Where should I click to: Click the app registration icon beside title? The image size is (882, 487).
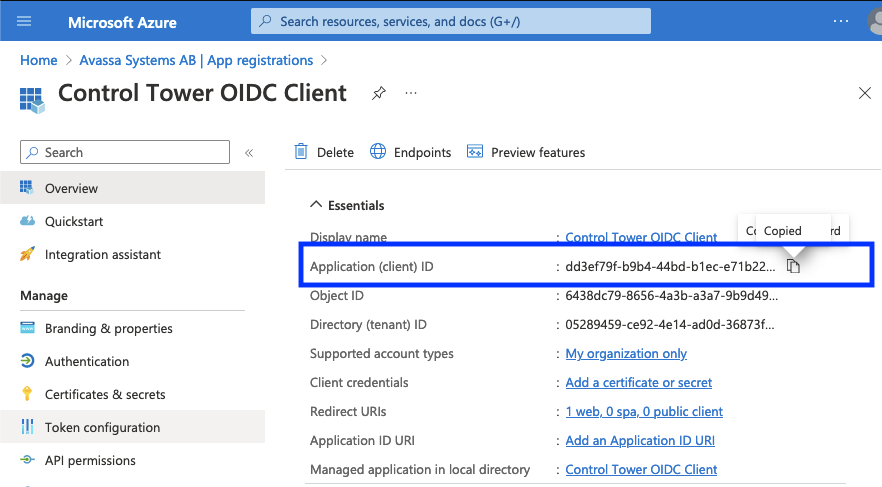32,100
